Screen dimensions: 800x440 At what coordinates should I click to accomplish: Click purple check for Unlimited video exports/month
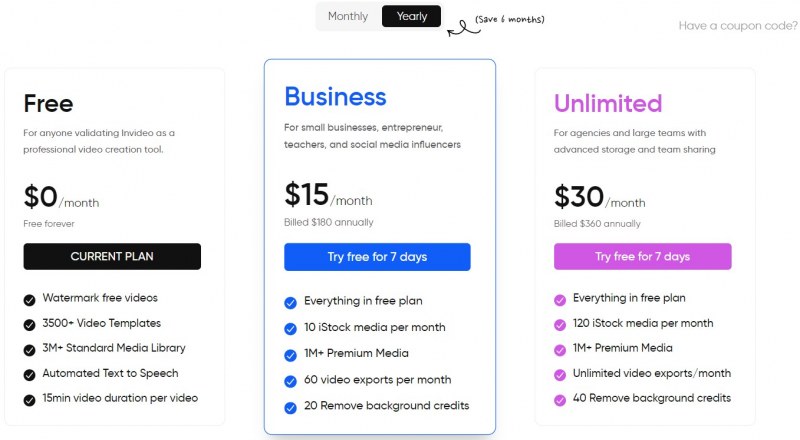(x=560, y=375)
